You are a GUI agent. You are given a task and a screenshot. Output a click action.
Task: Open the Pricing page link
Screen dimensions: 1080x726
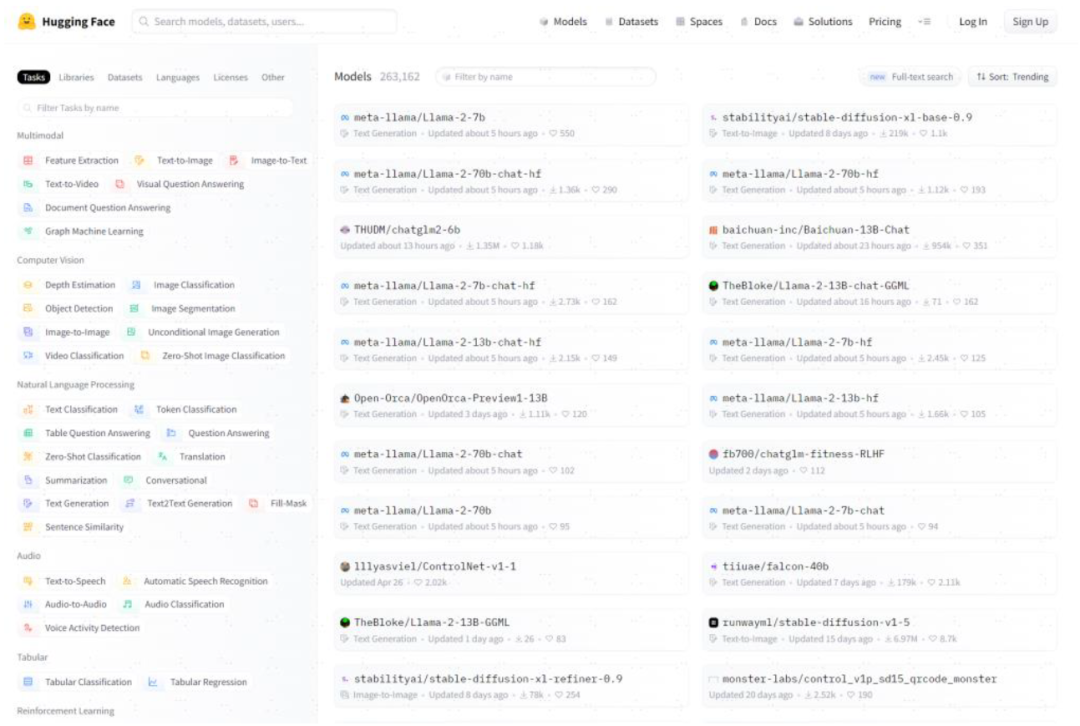tap(885, 22)
